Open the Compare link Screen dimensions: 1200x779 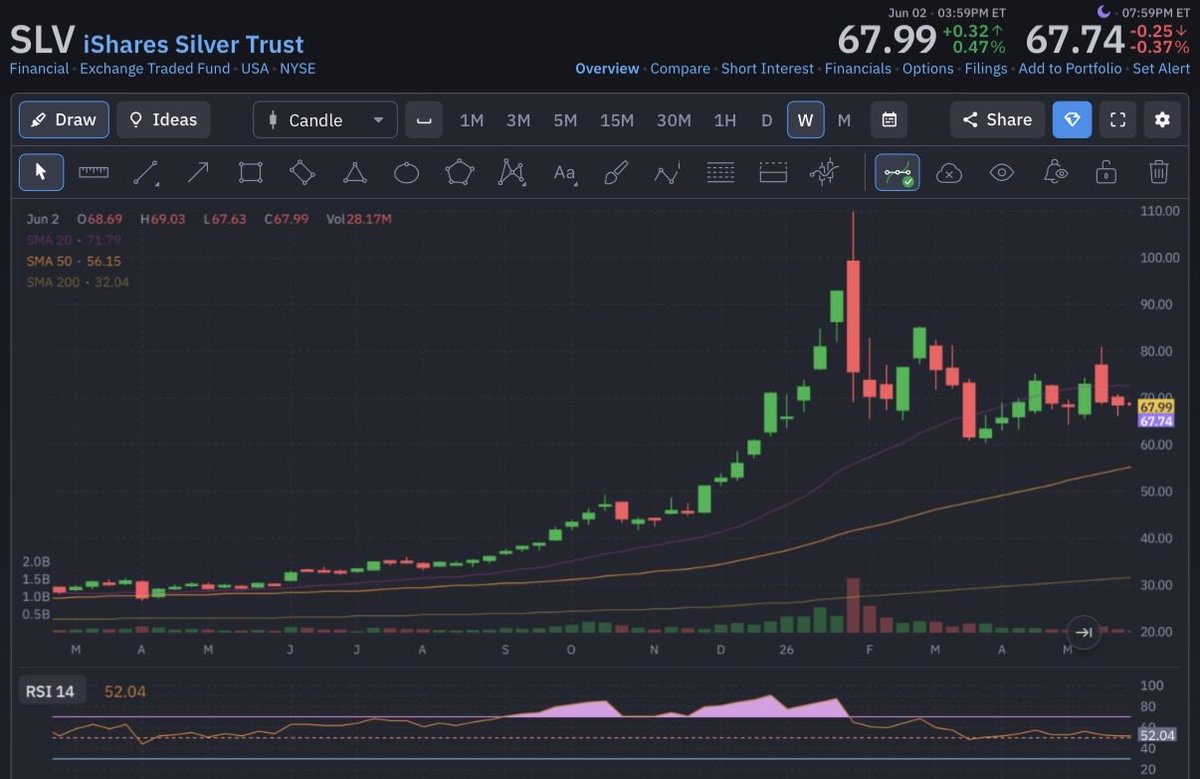(x=680, y=69)
